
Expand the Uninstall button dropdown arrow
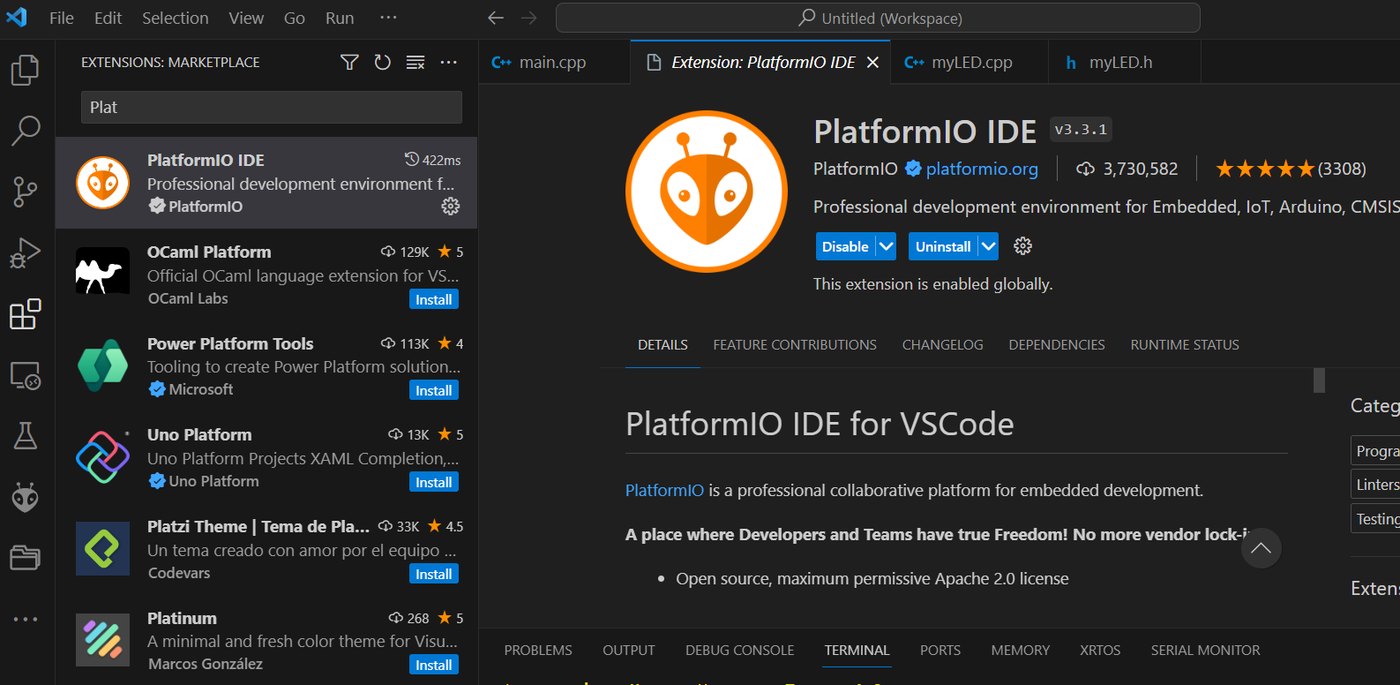tap(988, 246)
